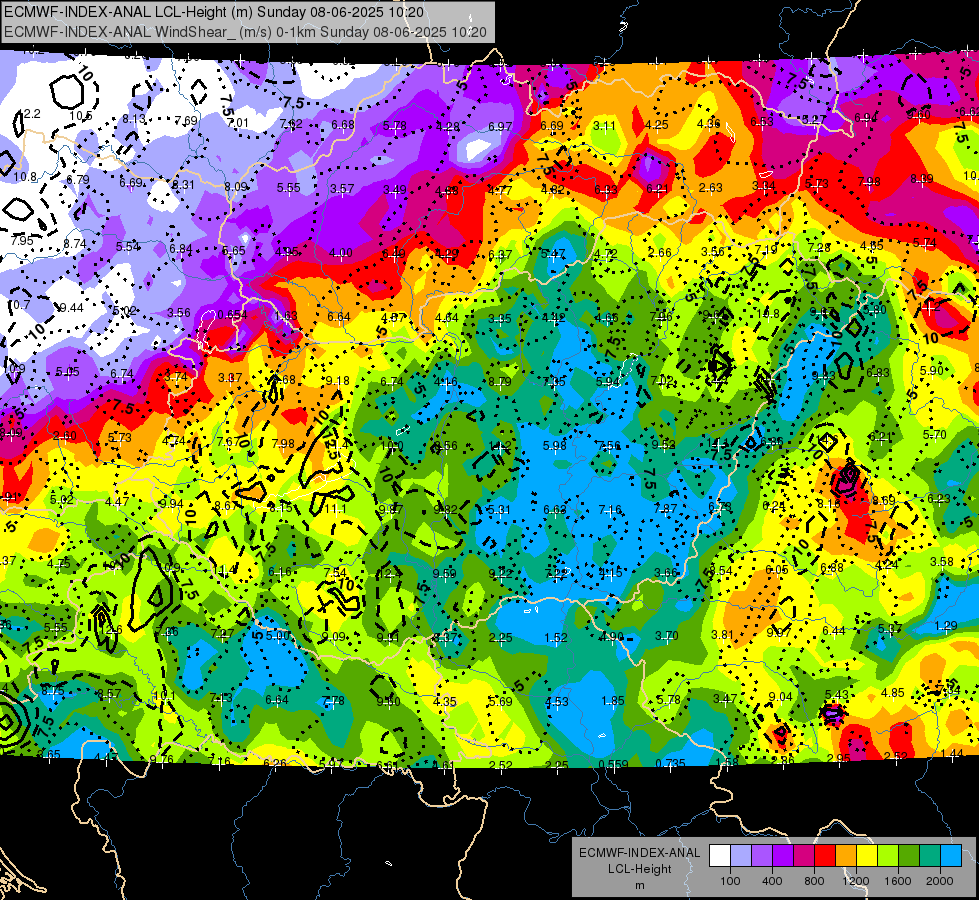Click the grid value 2.63
The width and height of the screenshot is (979, 900).
(x=711, y=188)
